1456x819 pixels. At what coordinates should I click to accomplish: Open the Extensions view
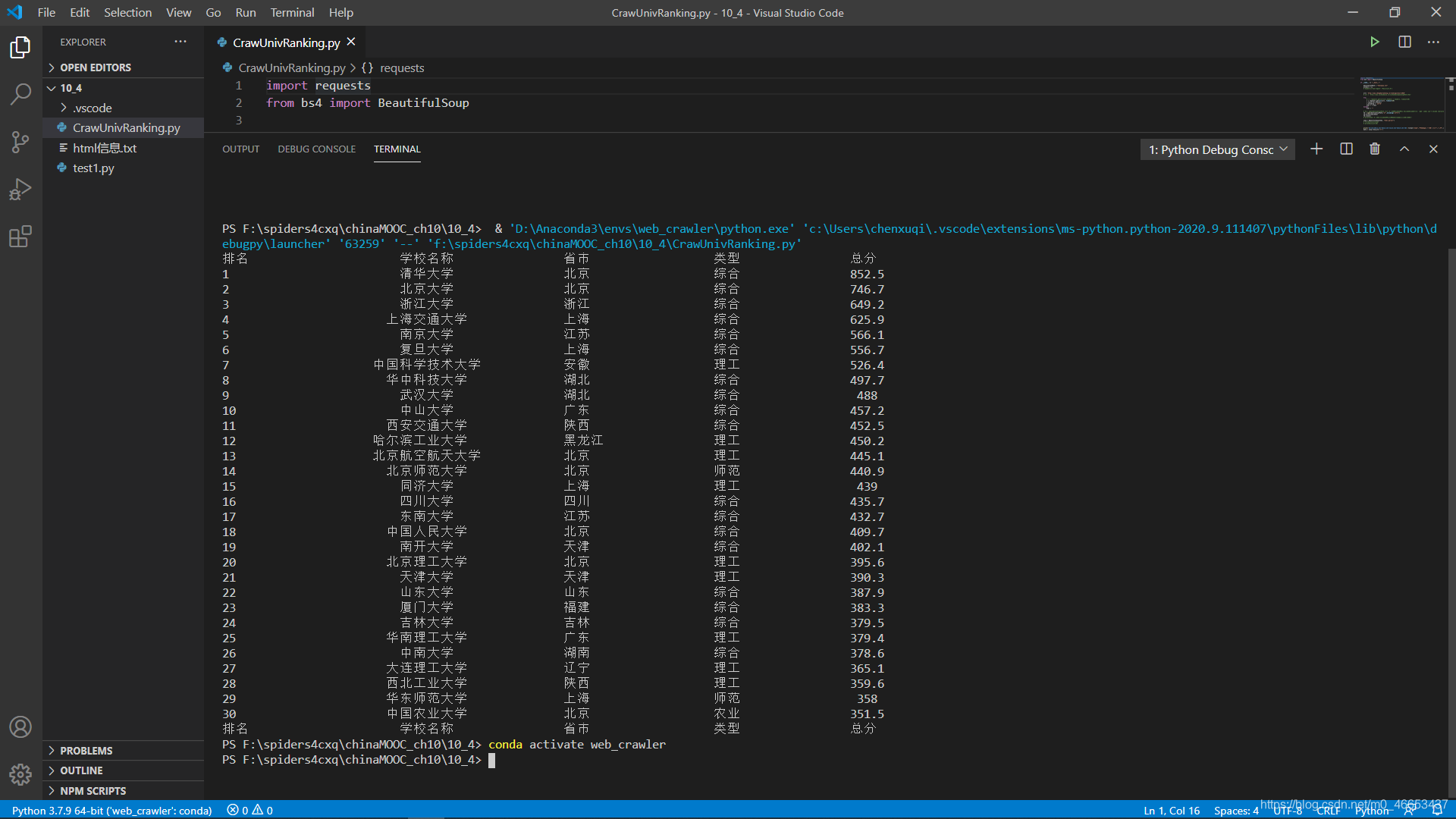(x=20, y=237)
